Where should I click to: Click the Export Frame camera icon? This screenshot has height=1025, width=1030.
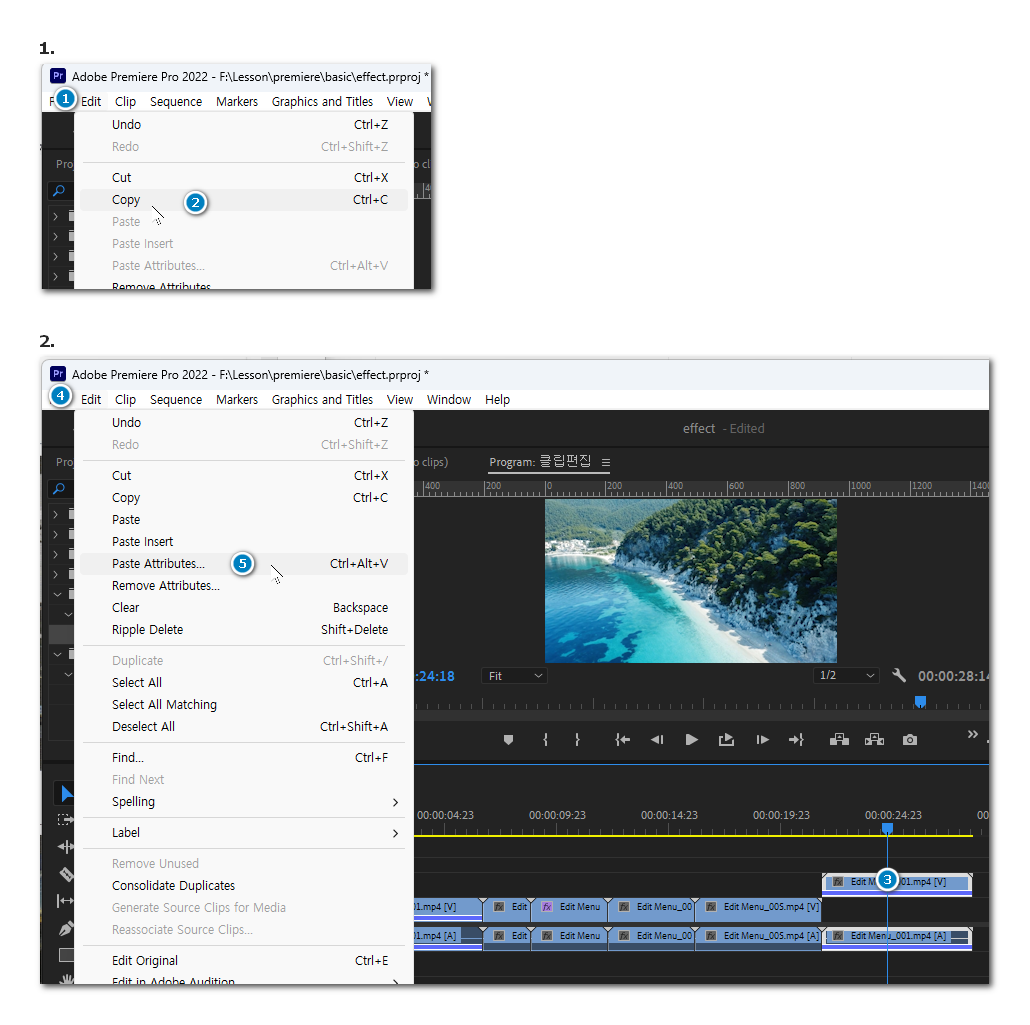point(909,740)
